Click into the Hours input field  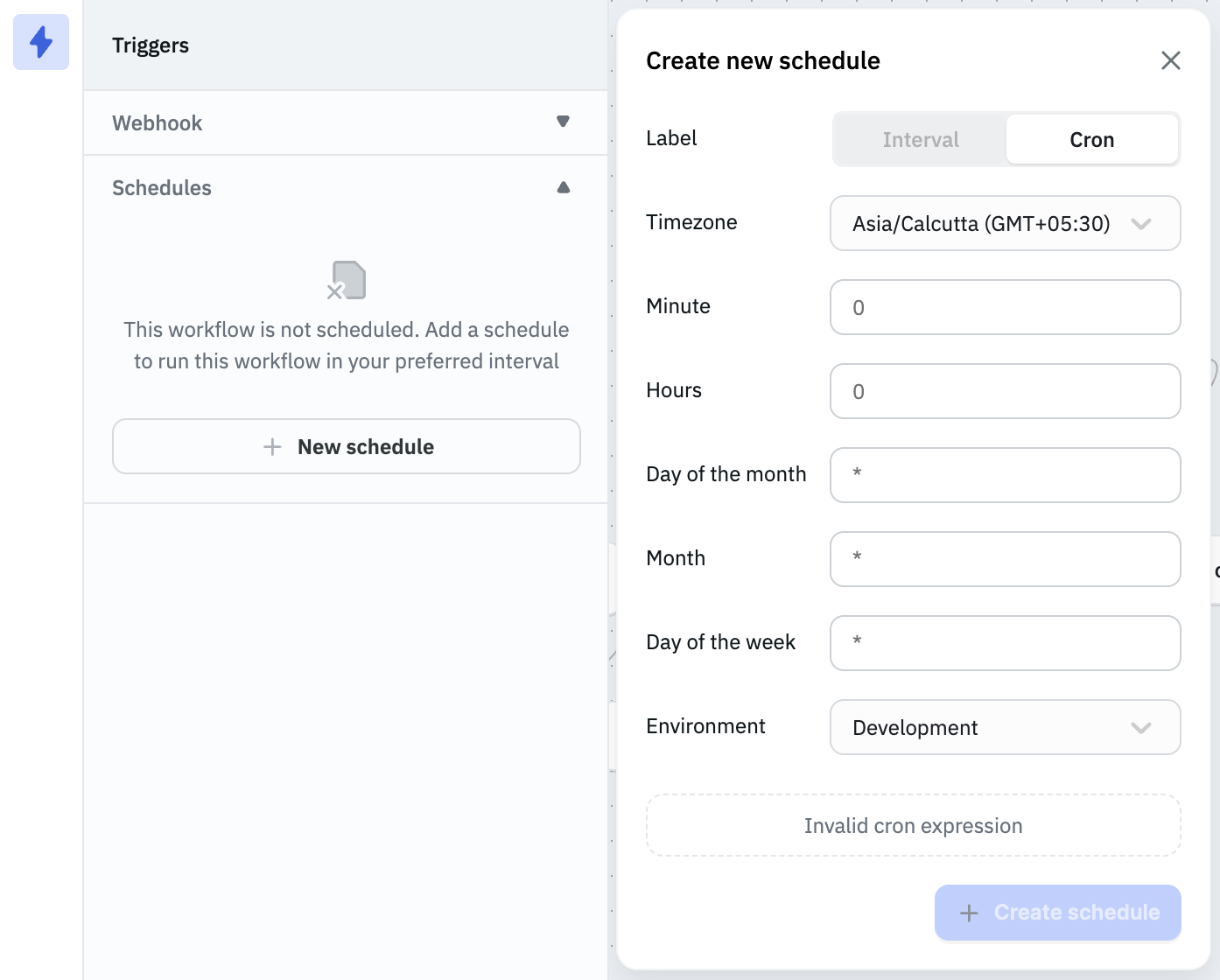(1005, 391)
